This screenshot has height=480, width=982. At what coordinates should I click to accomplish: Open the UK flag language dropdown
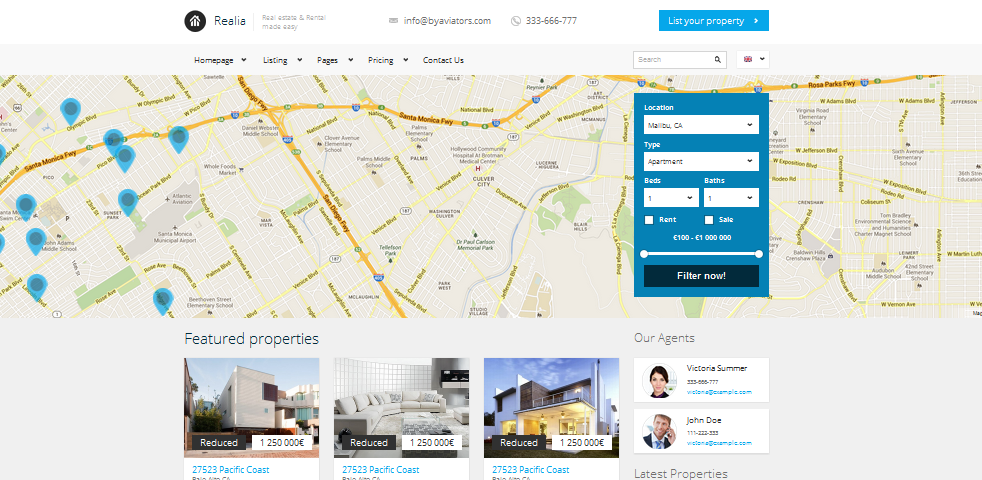click(753, 60)
